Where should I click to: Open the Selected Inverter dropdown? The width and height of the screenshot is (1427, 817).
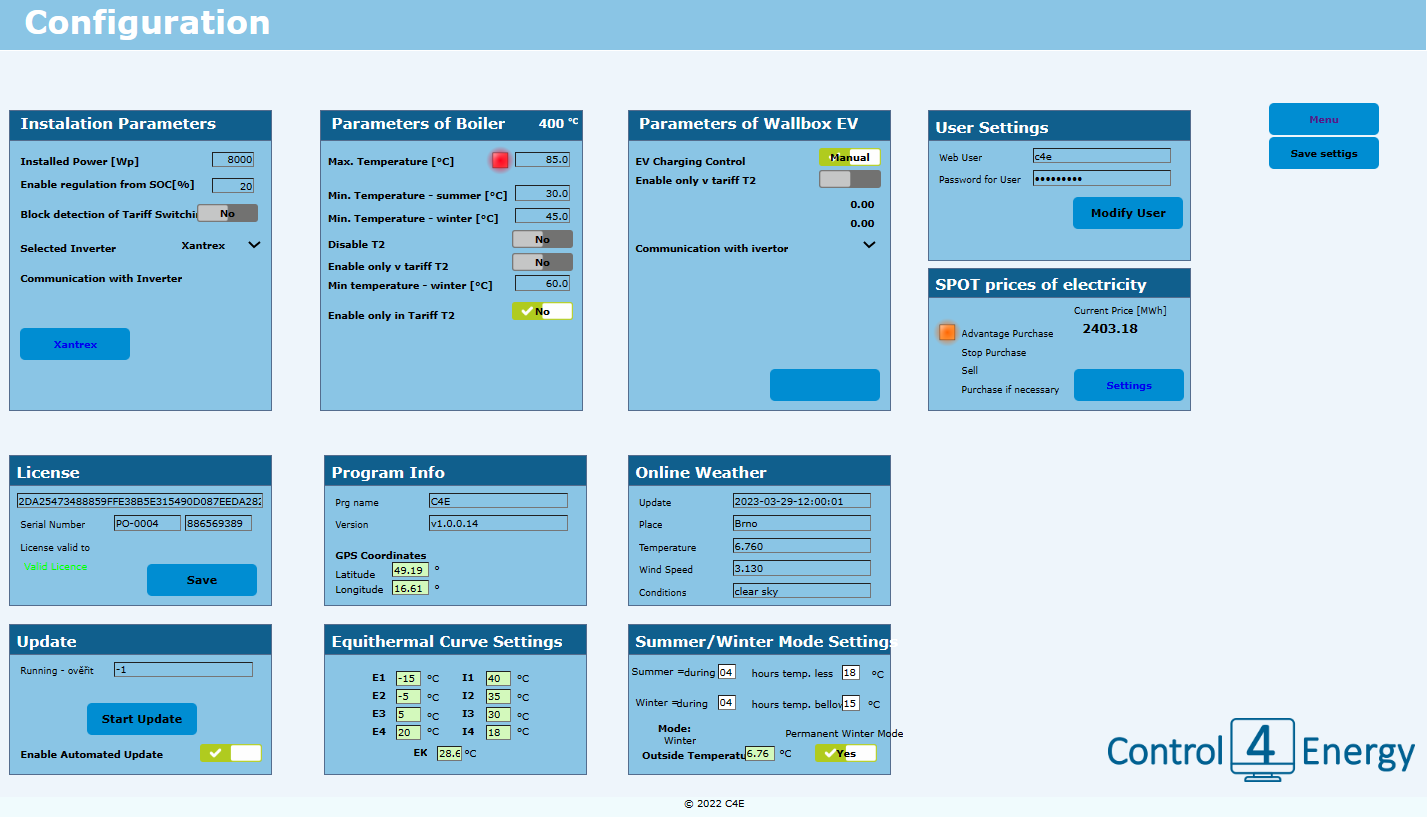click(253, 245)
